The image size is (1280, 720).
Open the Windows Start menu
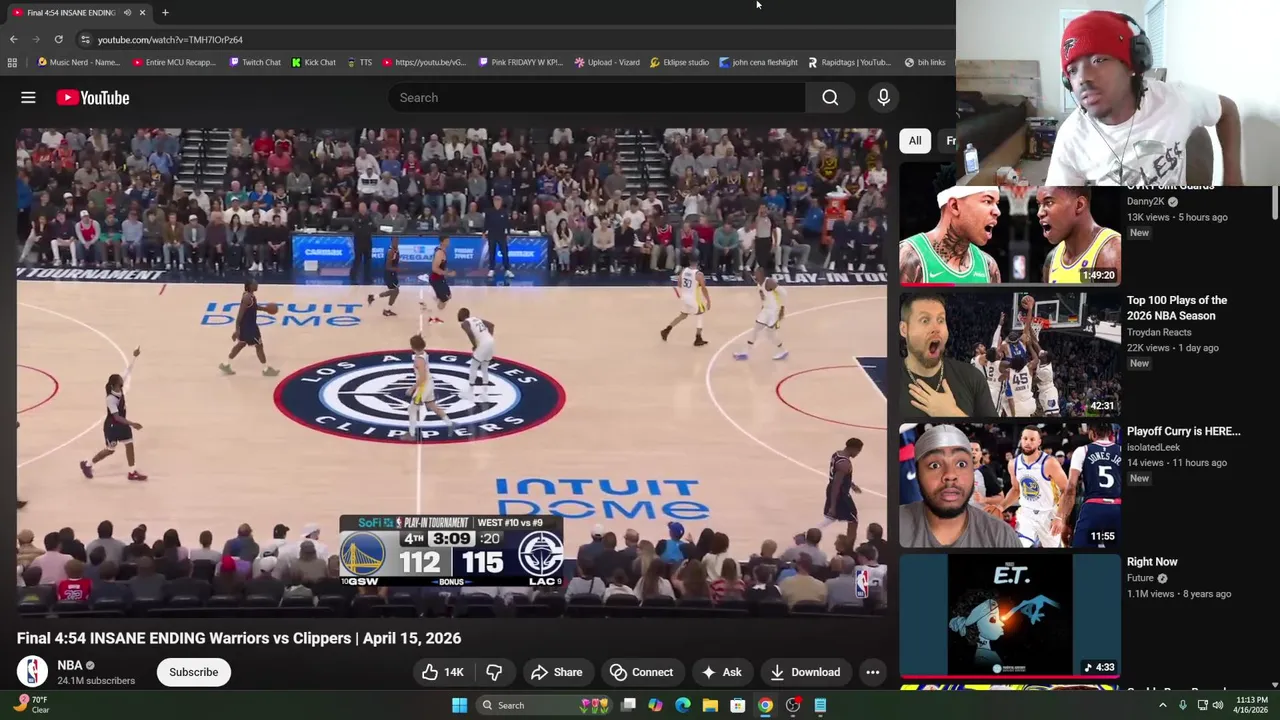459,705
